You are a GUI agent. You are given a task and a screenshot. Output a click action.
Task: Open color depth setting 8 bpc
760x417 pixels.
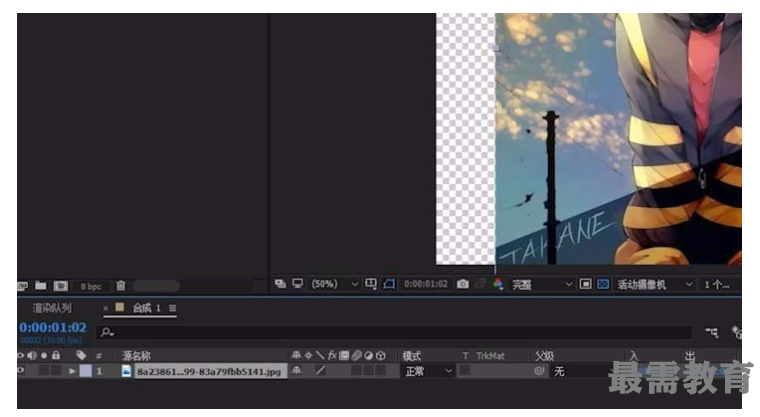tap(91, 286)
